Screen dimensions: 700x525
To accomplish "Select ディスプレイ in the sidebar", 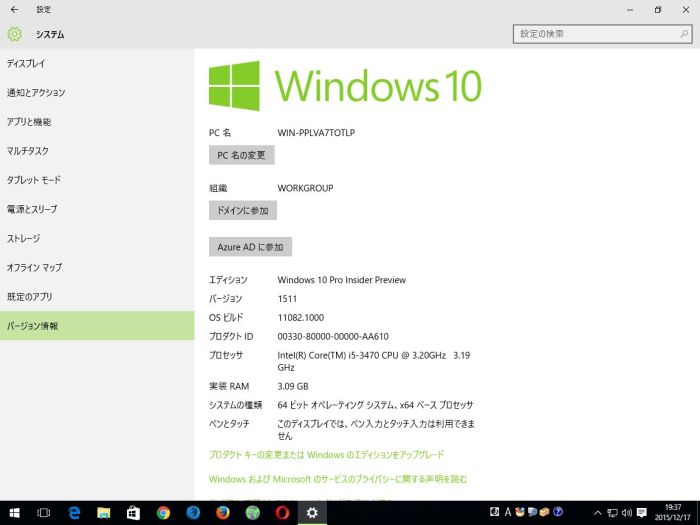I will (x=26, y=64).
